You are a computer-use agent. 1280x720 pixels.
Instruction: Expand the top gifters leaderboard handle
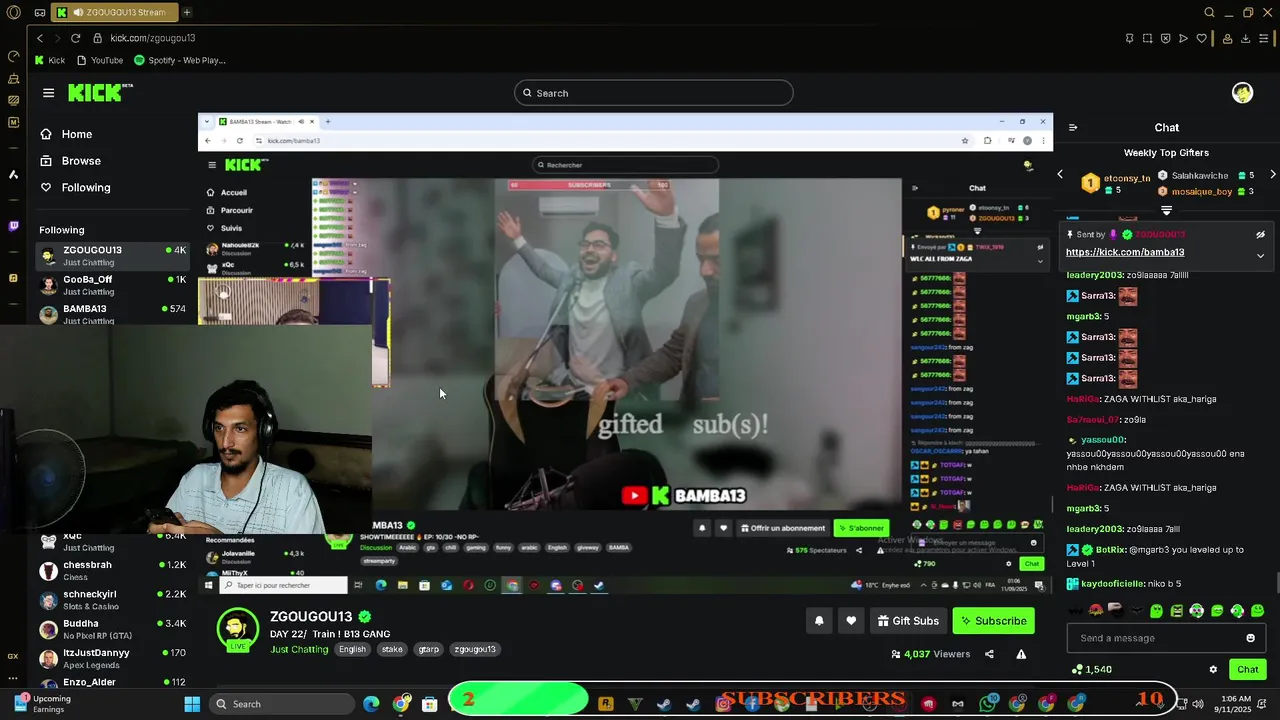[1166, 210]
